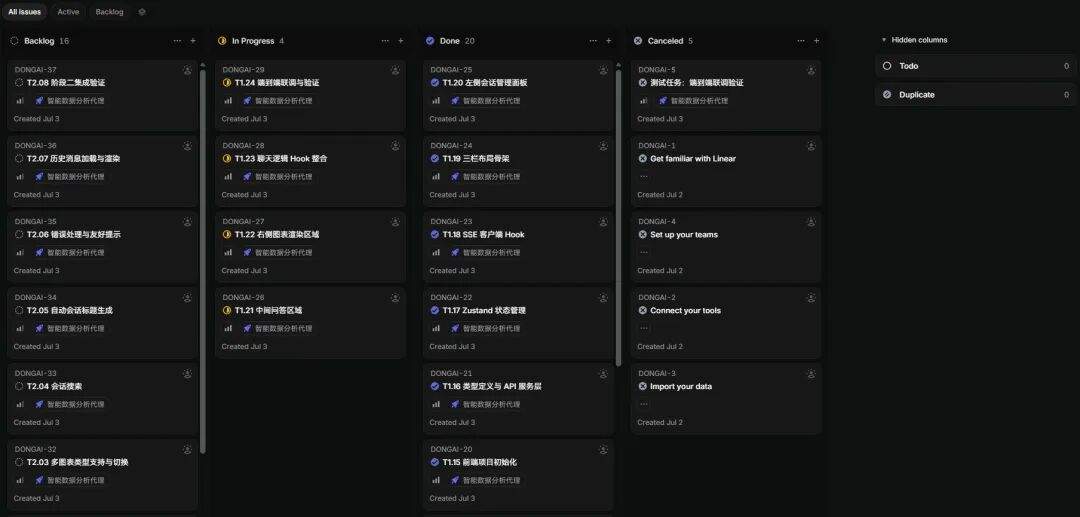Toggle done checkmark on T1.20 issue
The width and height of the screenshot is (1080, 517).
click(435, 83)
